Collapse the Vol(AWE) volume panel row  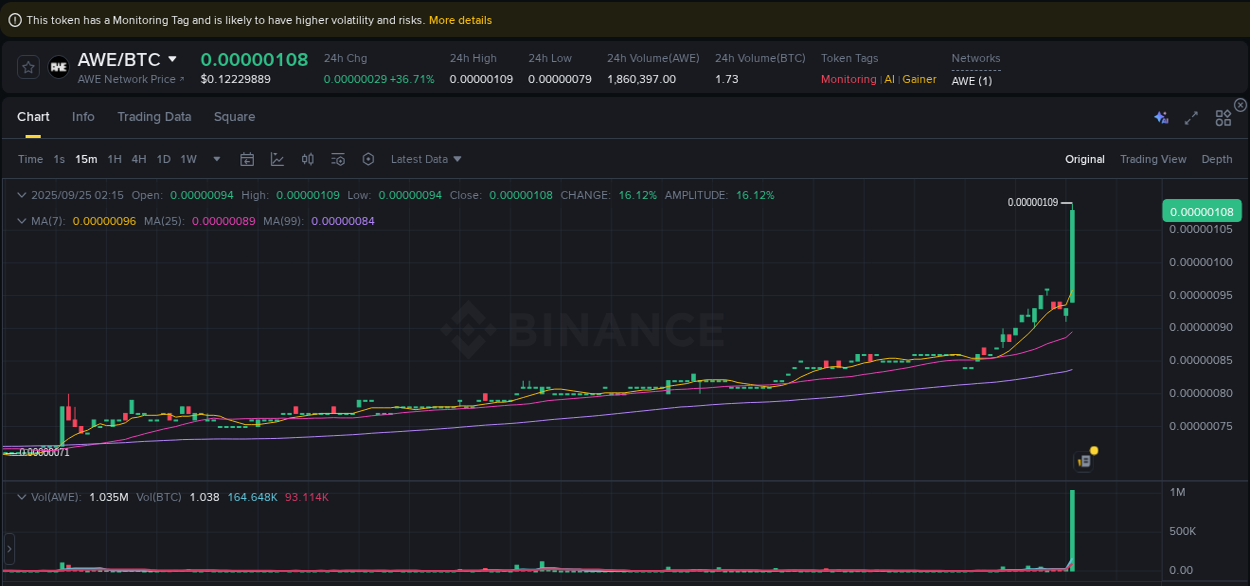pos(22,496)
